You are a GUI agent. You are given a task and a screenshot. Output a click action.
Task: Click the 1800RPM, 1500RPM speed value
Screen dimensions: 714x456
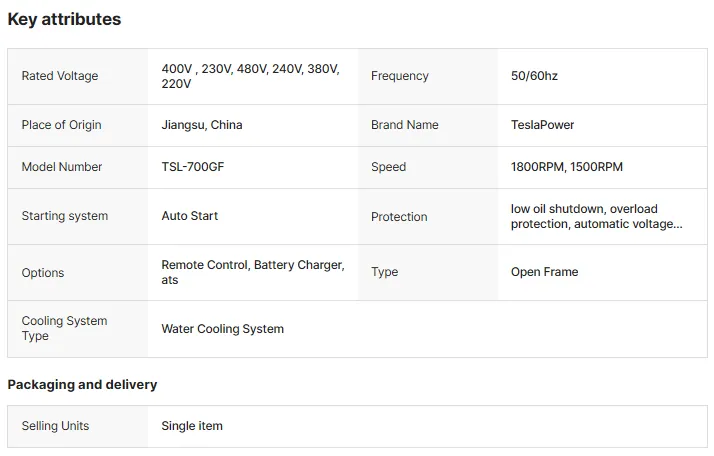click(x=566, y=167)
